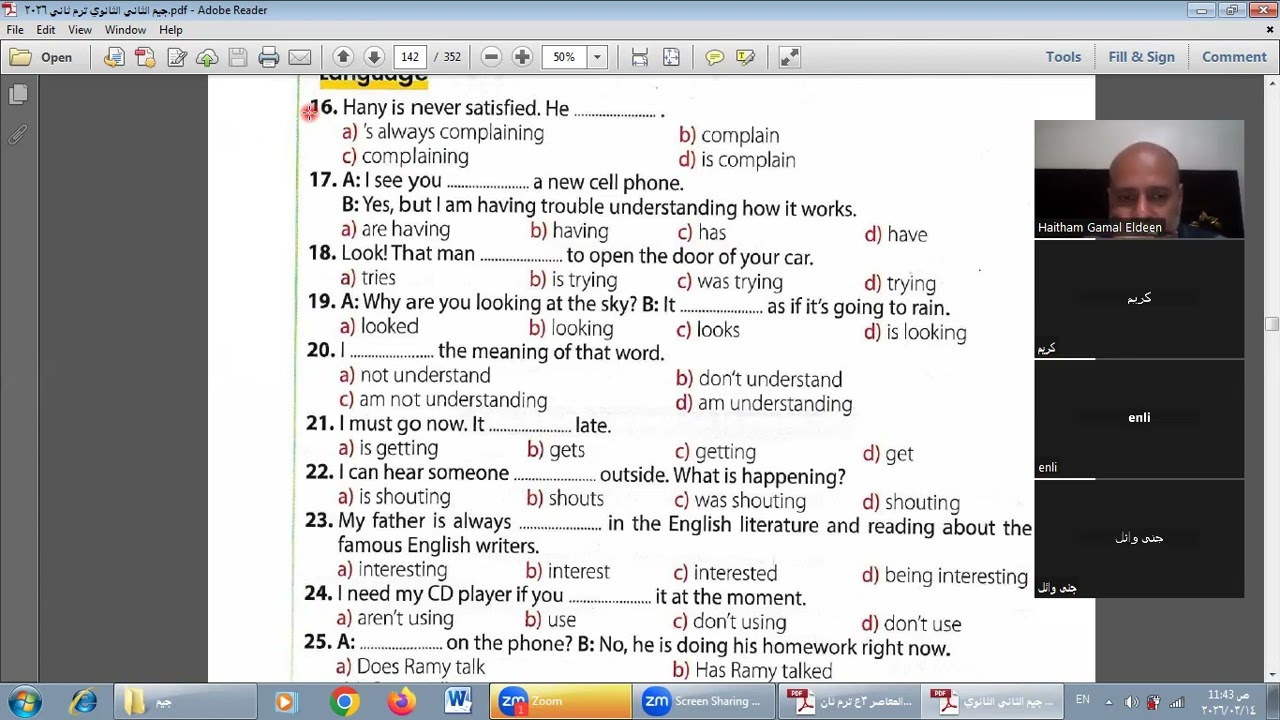Switch to Zoom Screen Sharing taskbar item
Viewport: 1280px width, 720px height.
pos(704,701)
